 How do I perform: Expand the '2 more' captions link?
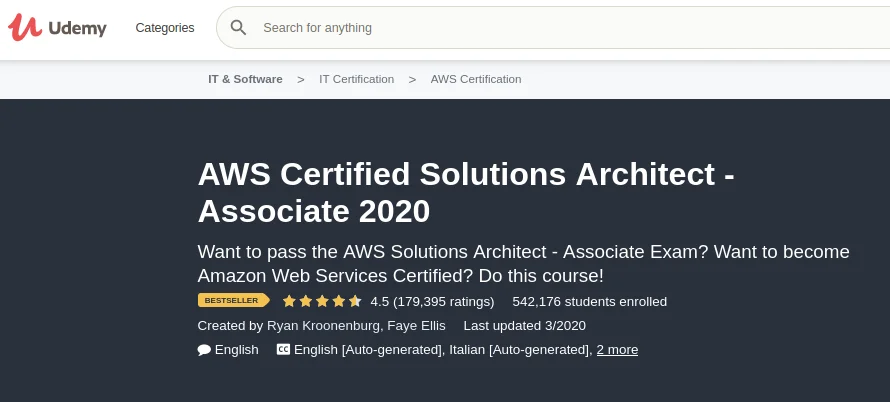(x=617, y=350)
